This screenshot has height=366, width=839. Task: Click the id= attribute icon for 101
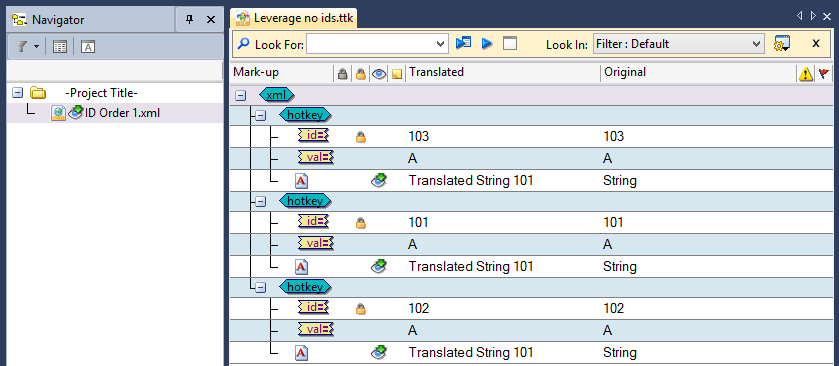pos(314,222)
